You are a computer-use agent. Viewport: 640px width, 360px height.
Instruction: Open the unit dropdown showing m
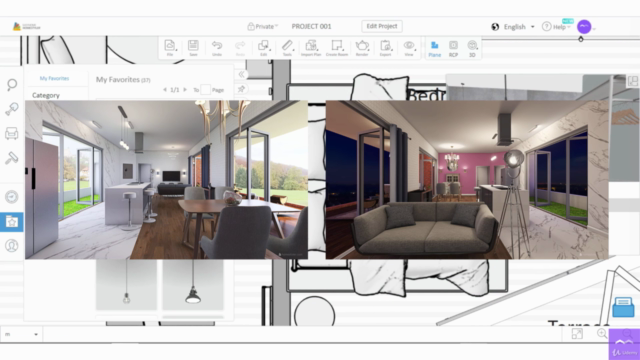coord(21,334)
